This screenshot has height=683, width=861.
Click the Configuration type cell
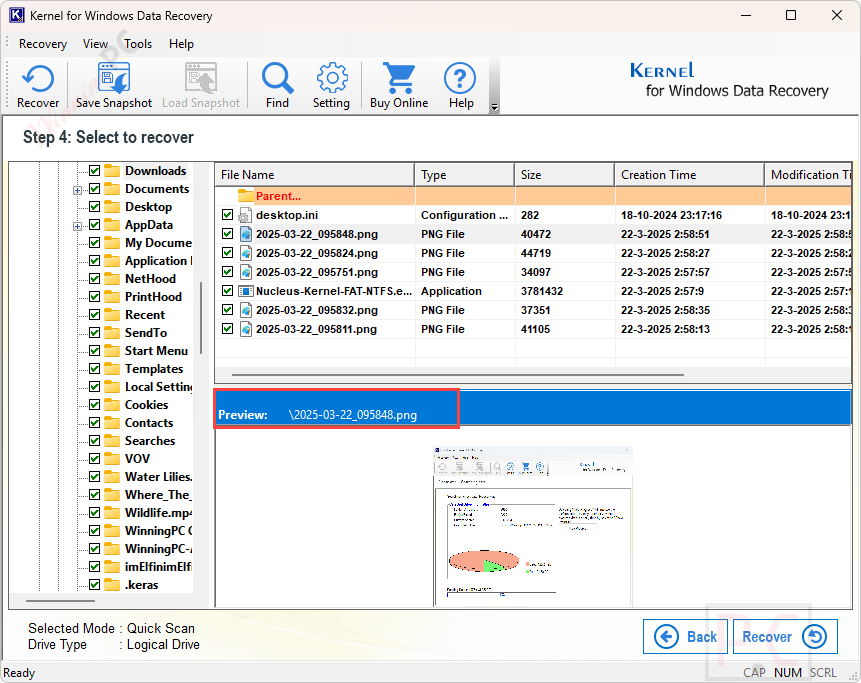tap(465, 215)
